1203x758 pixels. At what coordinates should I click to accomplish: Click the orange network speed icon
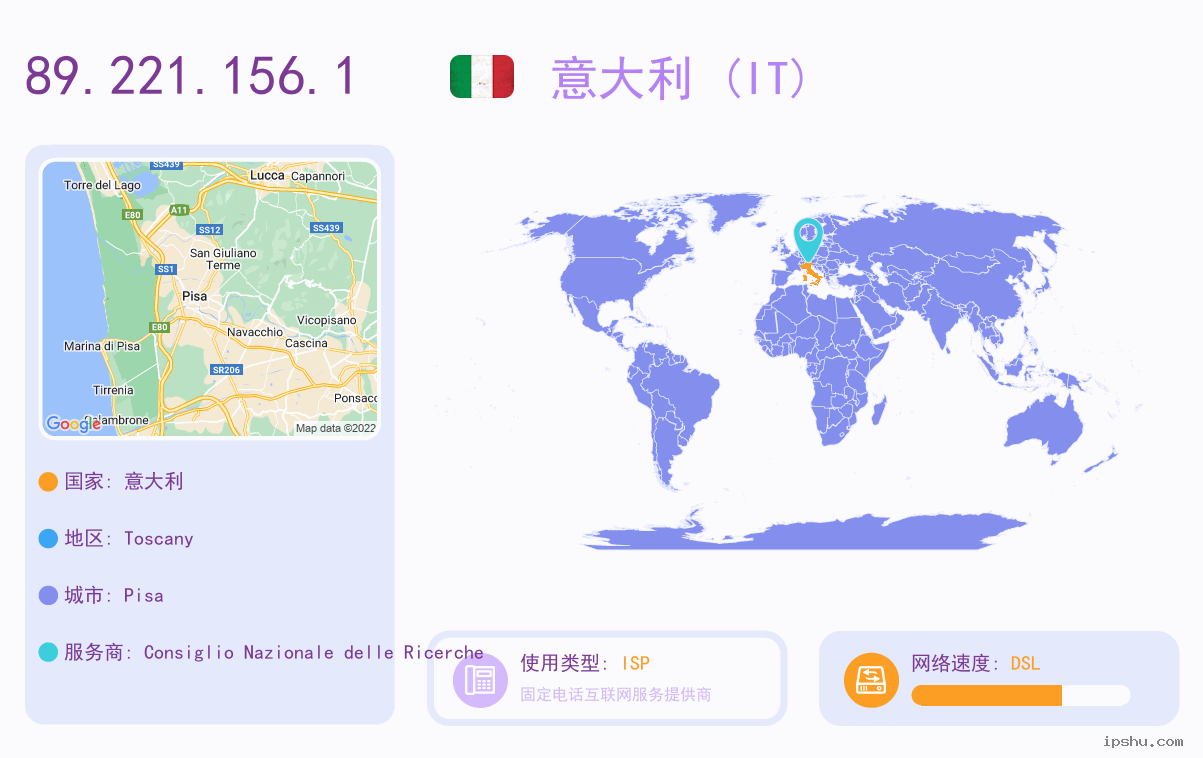pyautogui.click(x=872, y=680)
